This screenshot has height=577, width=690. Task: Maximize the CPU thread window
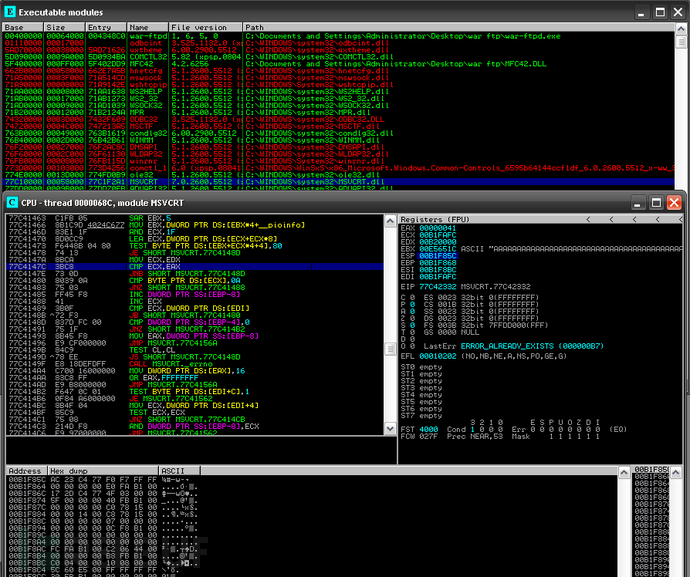pyautogui.click(x=654, y=202)
